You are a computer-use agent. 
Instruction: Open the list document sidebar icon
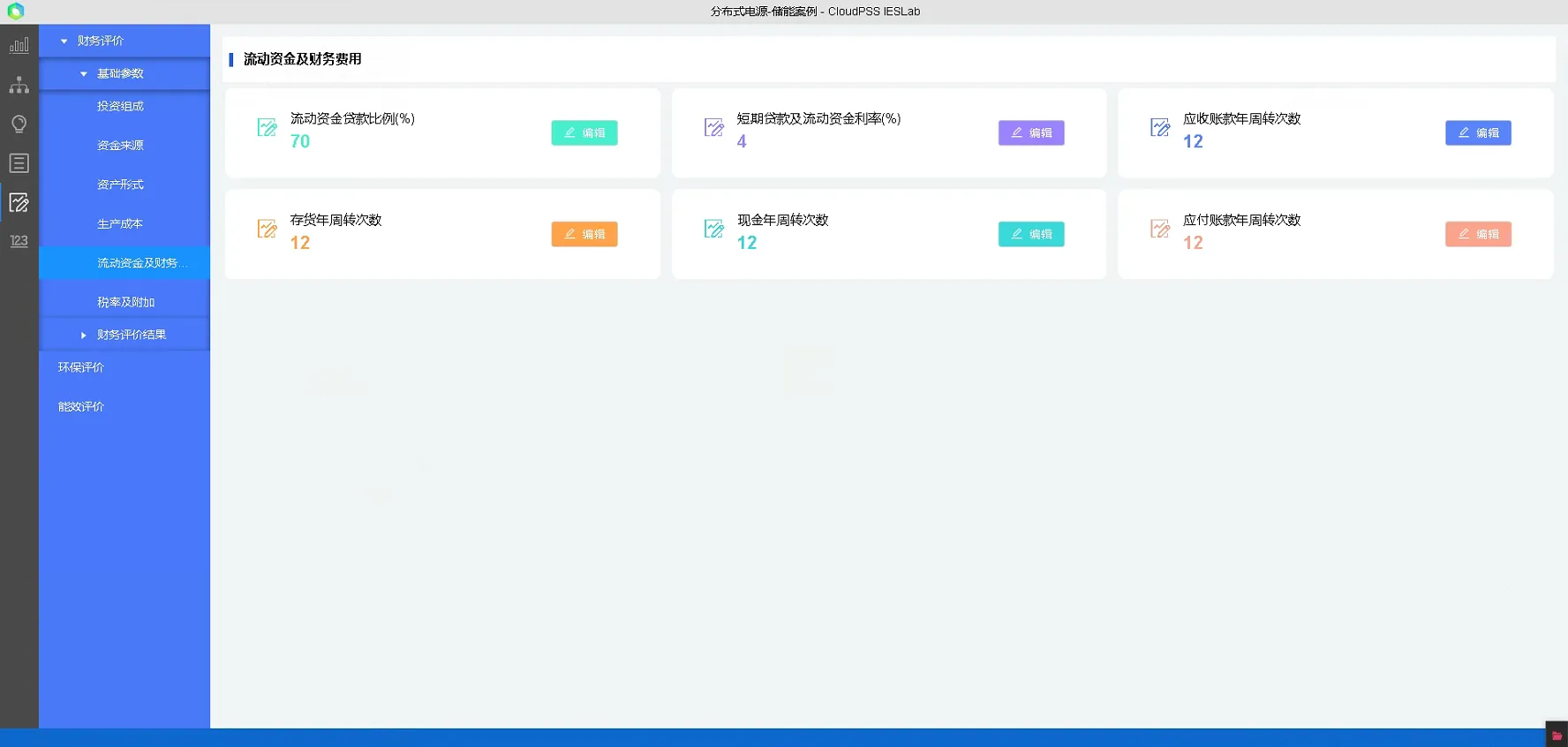19,163
